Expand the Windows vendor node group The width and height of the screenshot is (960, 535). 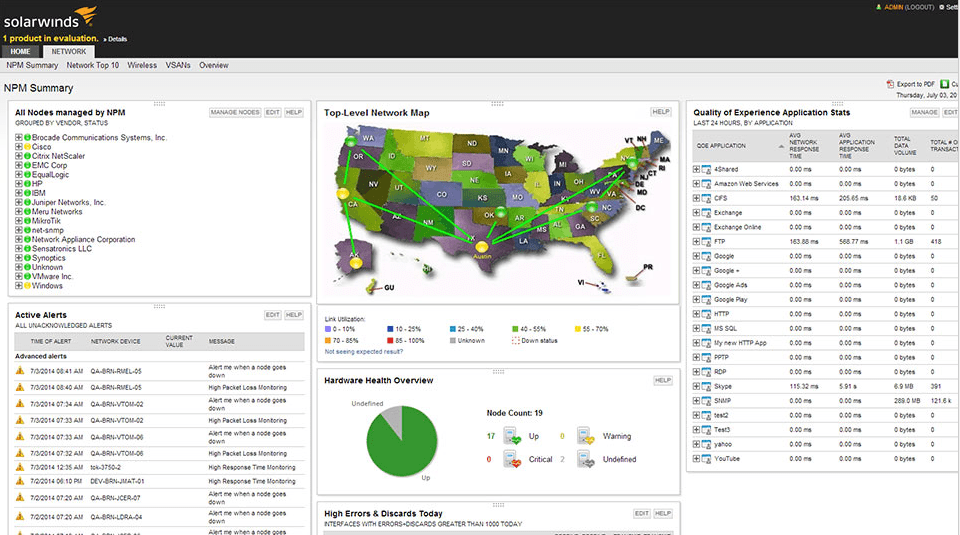19,286
